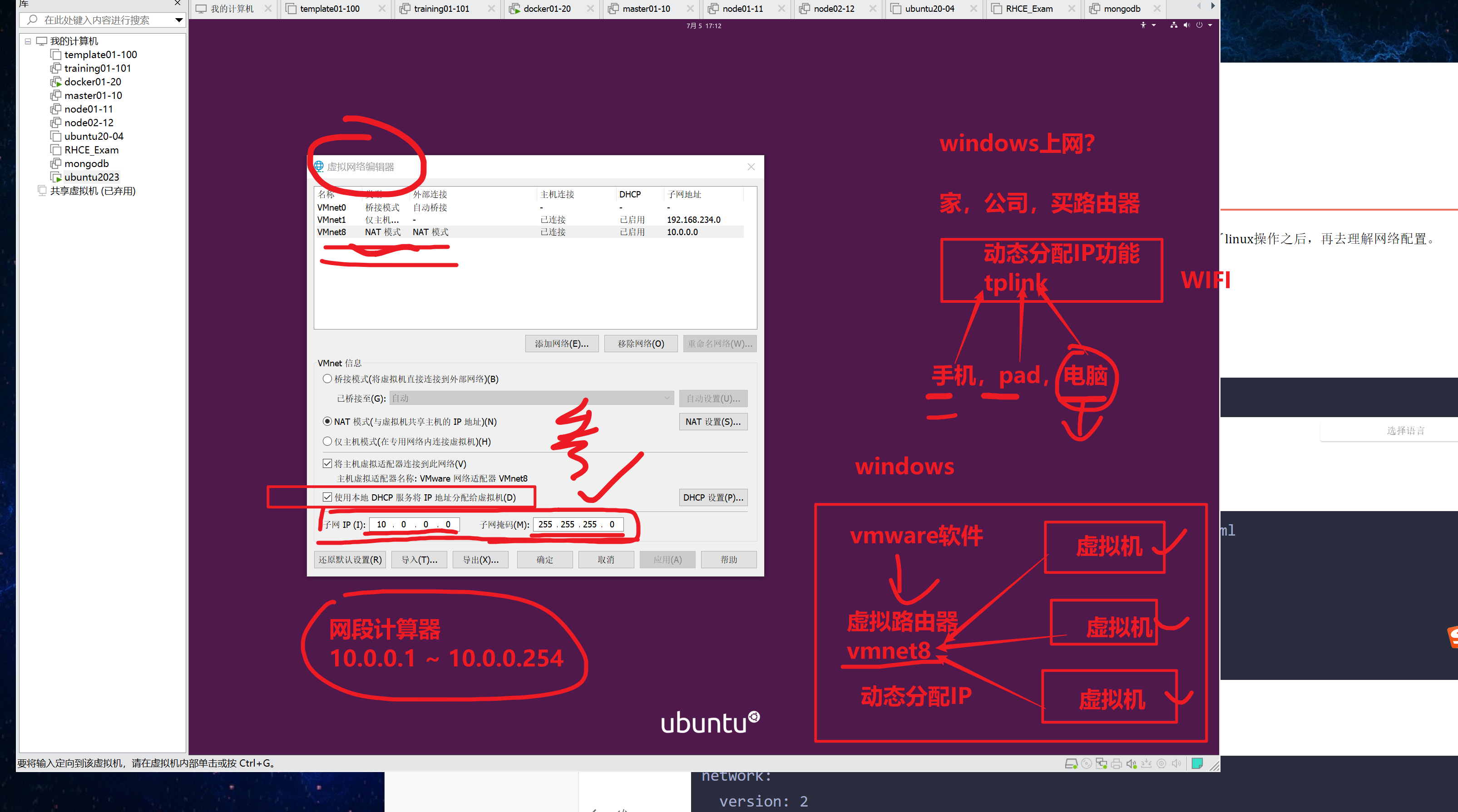Expand the accessibility menu dropdown arrow
The width and height of the screenshot is (1458, 812).
pos(1153,25)
